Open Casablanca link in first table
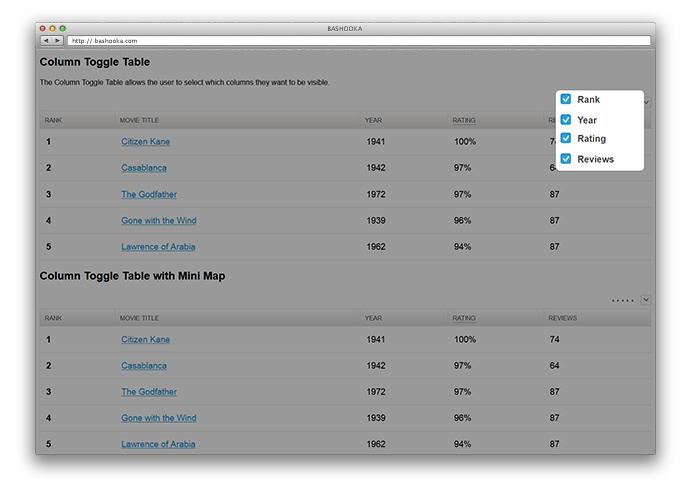The width and height of the screenshot is (690, 486). [x=144, y=168]
